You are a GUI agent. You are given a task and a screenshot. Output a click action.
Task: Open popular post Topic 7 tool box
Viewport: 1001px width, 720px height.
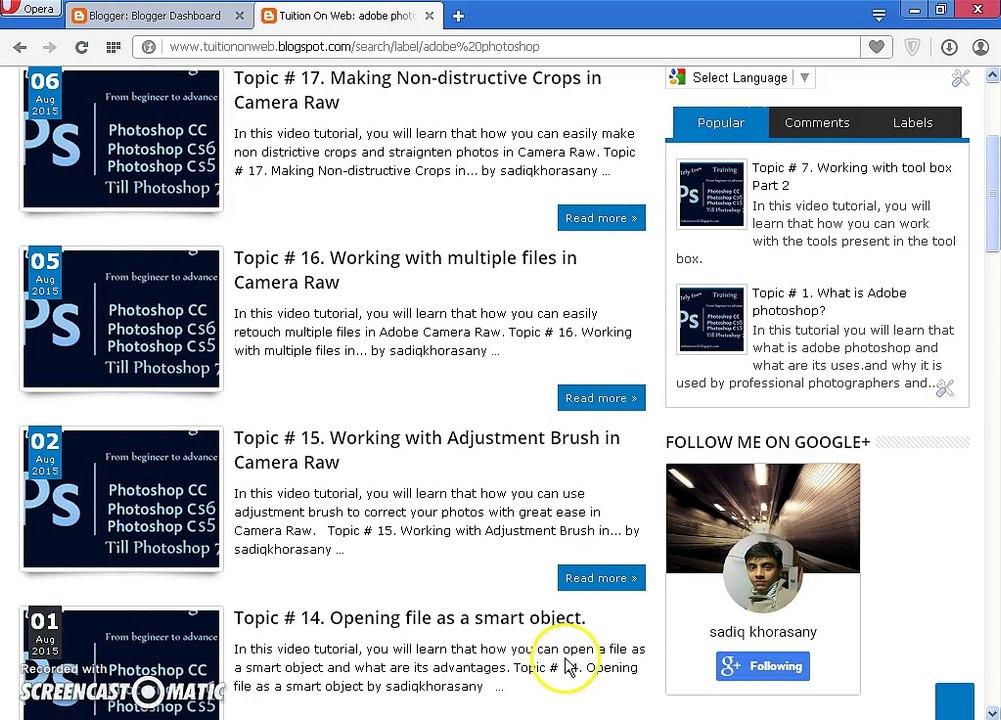pyautogui.click(x=852, y=176)
